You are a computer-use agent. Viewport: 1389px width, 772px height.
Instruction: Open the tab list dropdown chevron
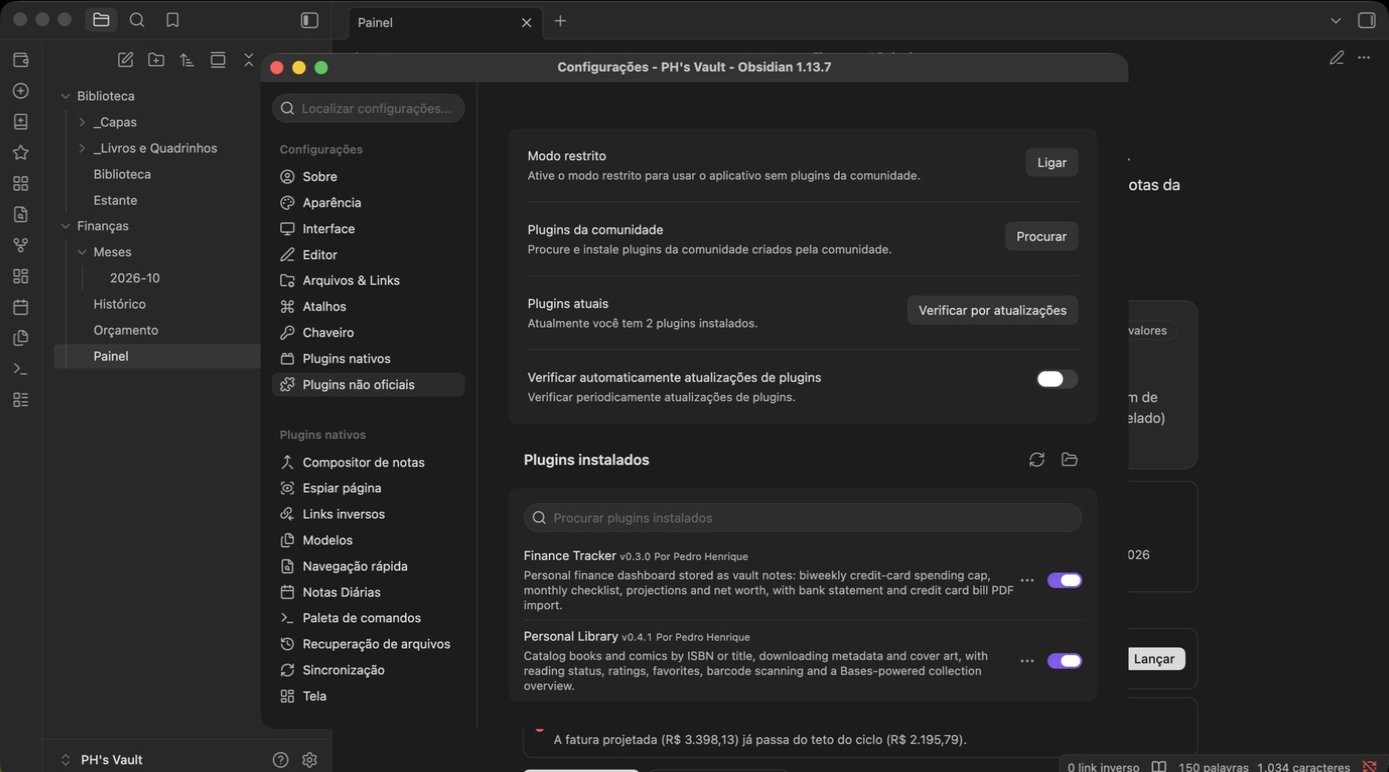point(1336,20)
